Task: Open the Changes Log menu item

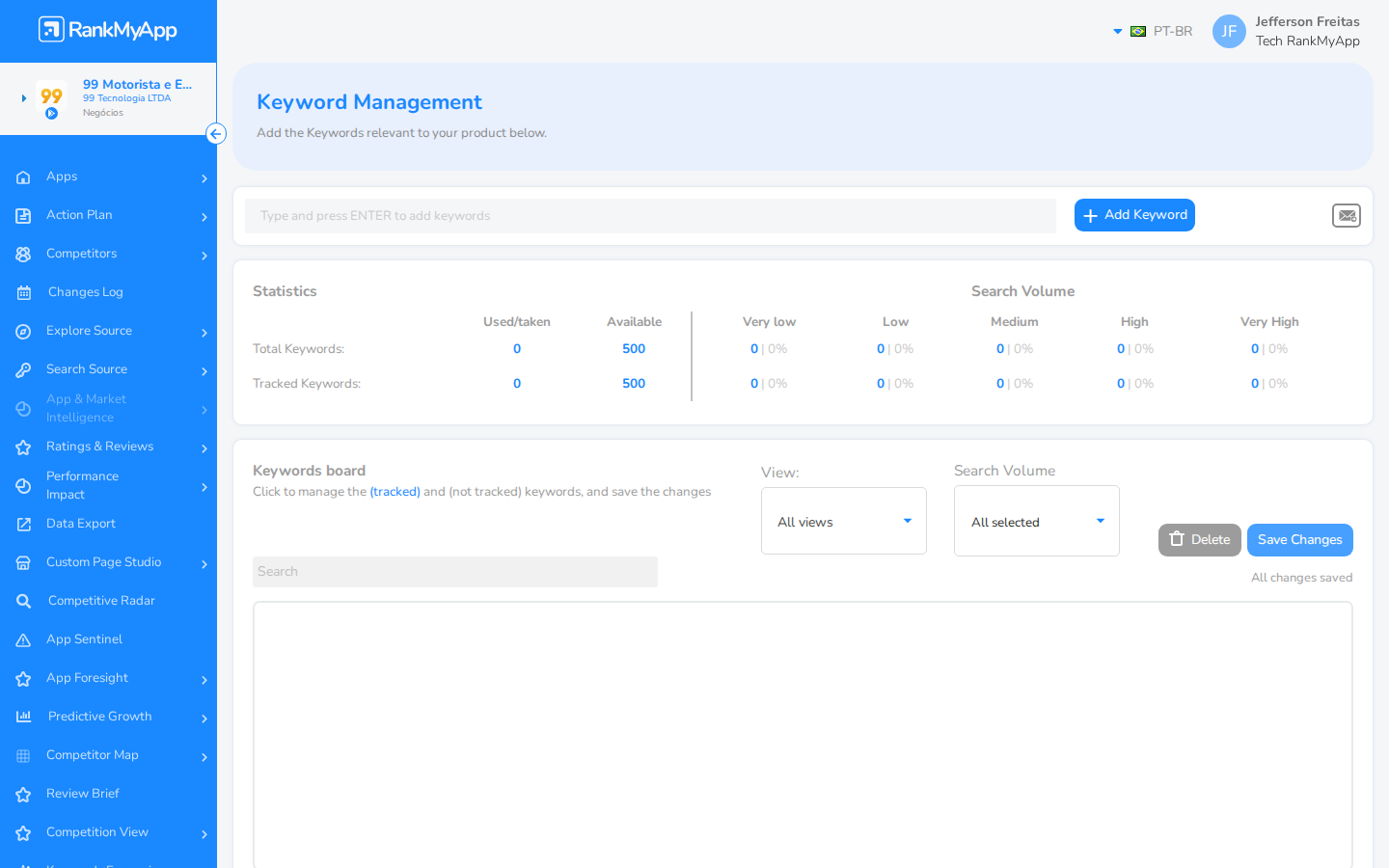Action: pyautogui.click(x=86, y=292)
